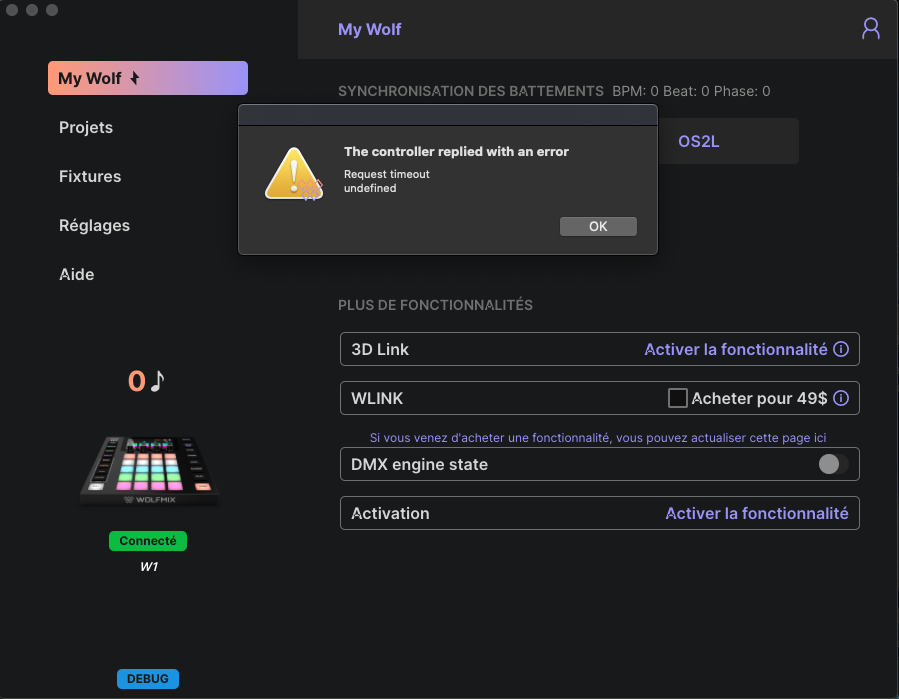Click the green Connecté status badge

148,541
